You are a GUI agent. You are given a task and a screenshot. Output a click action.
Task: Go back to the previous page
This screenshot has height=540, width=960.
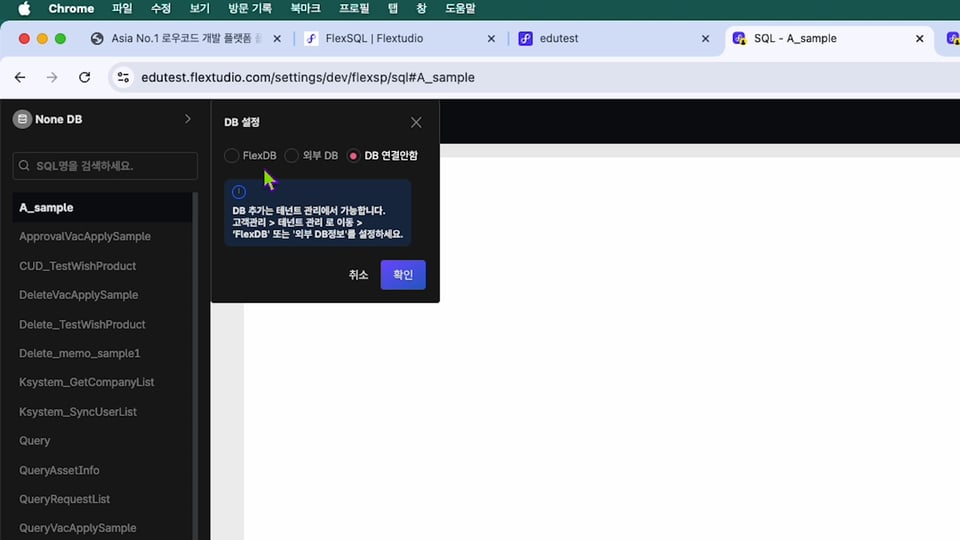pos(20,77)
